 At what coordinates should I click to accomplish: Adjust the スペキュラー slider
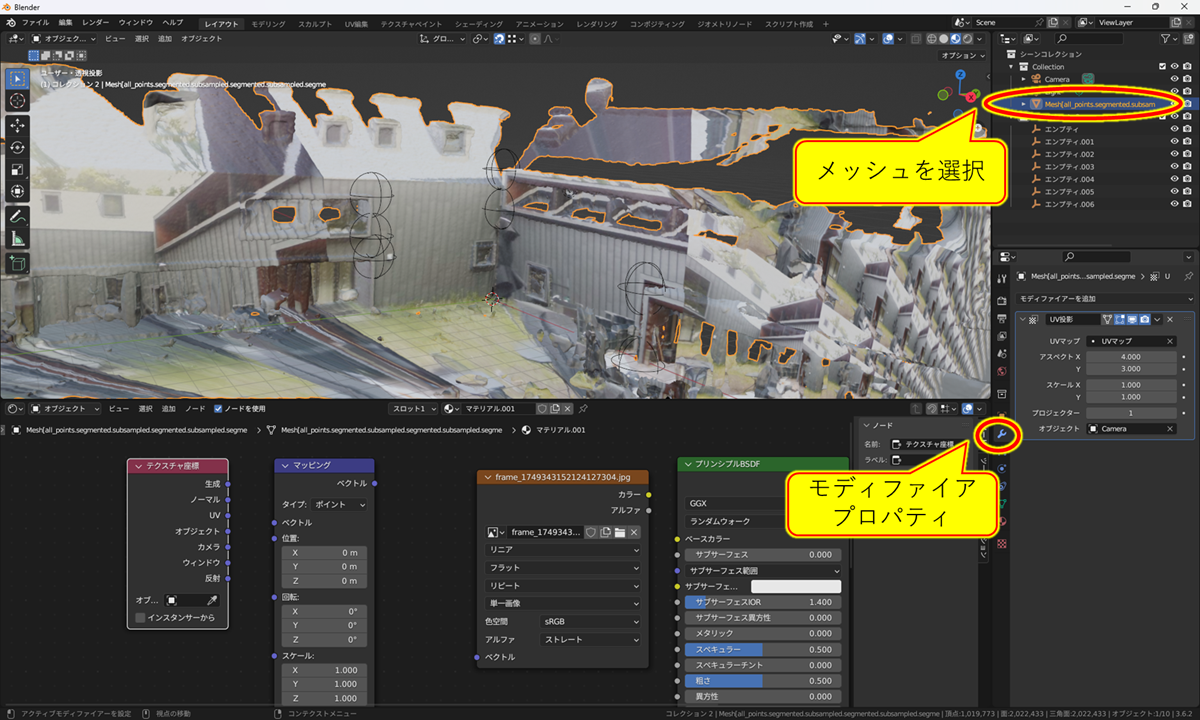point(763,649)
